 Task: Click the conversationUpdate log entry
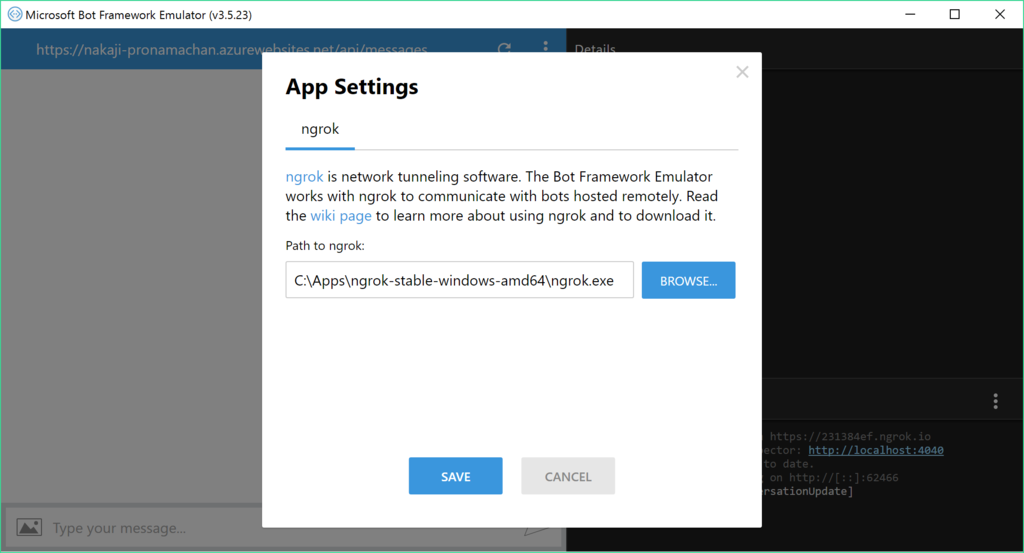[808, 491]
